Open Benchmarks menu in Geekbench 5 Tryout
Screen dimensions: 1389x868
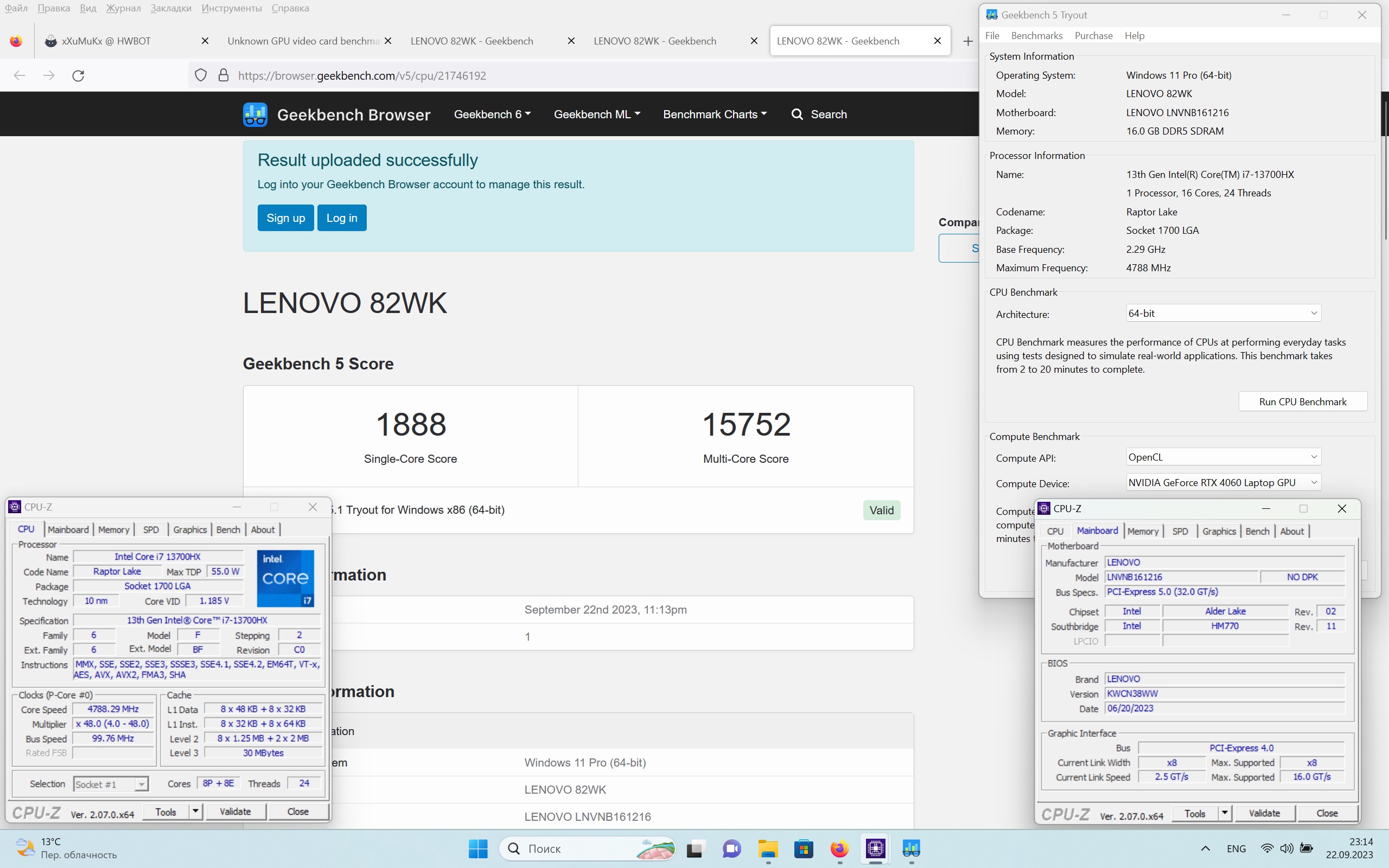[1036, 36]
